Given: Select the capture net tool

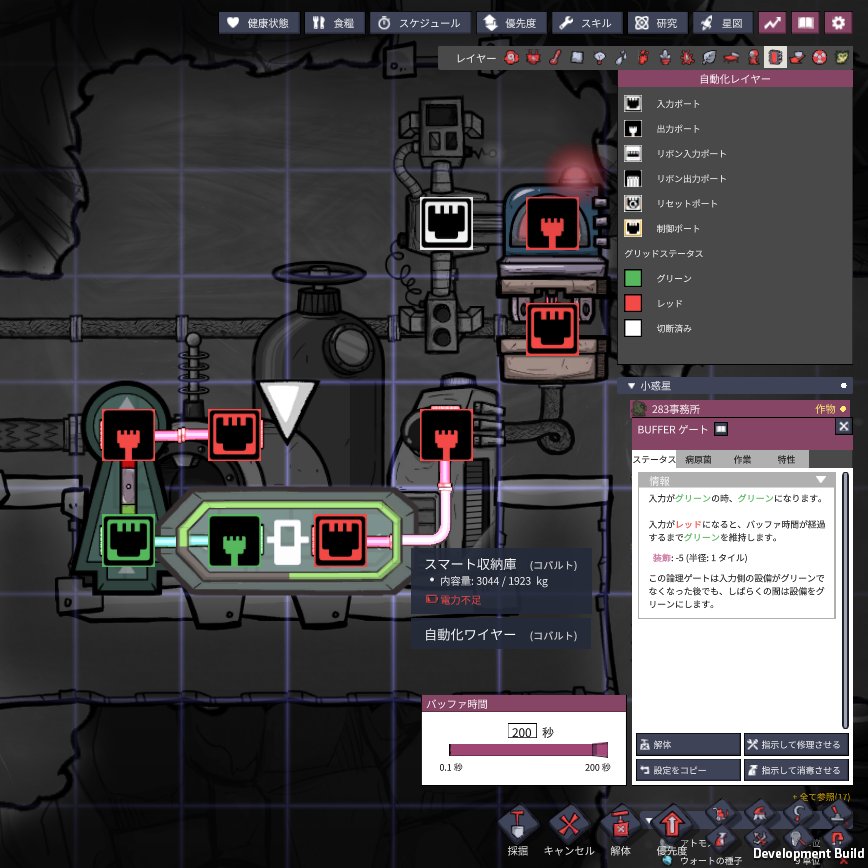Looking at the screenshot, I should pos(799,839).
